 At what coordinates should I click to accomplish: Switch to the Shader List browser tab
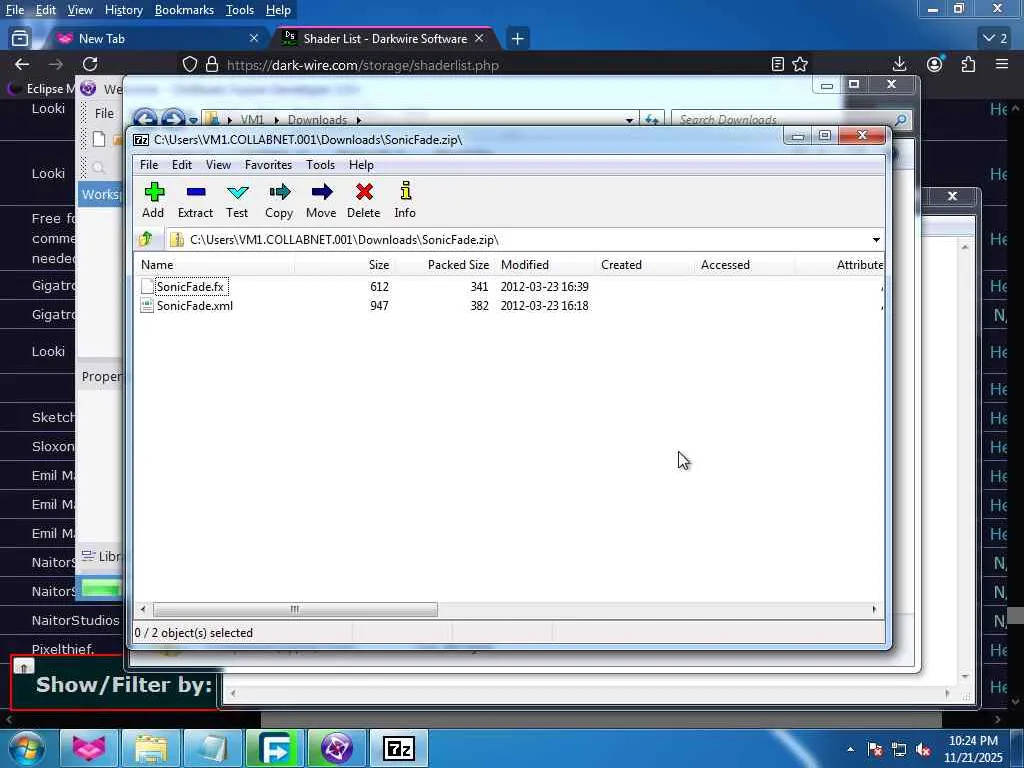385,39
